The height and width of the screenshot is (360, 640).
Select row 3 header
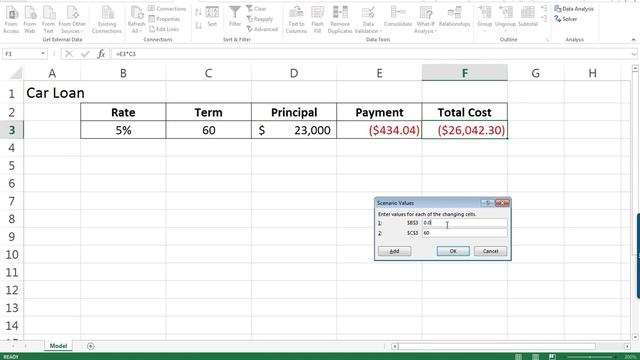point(11,130)
